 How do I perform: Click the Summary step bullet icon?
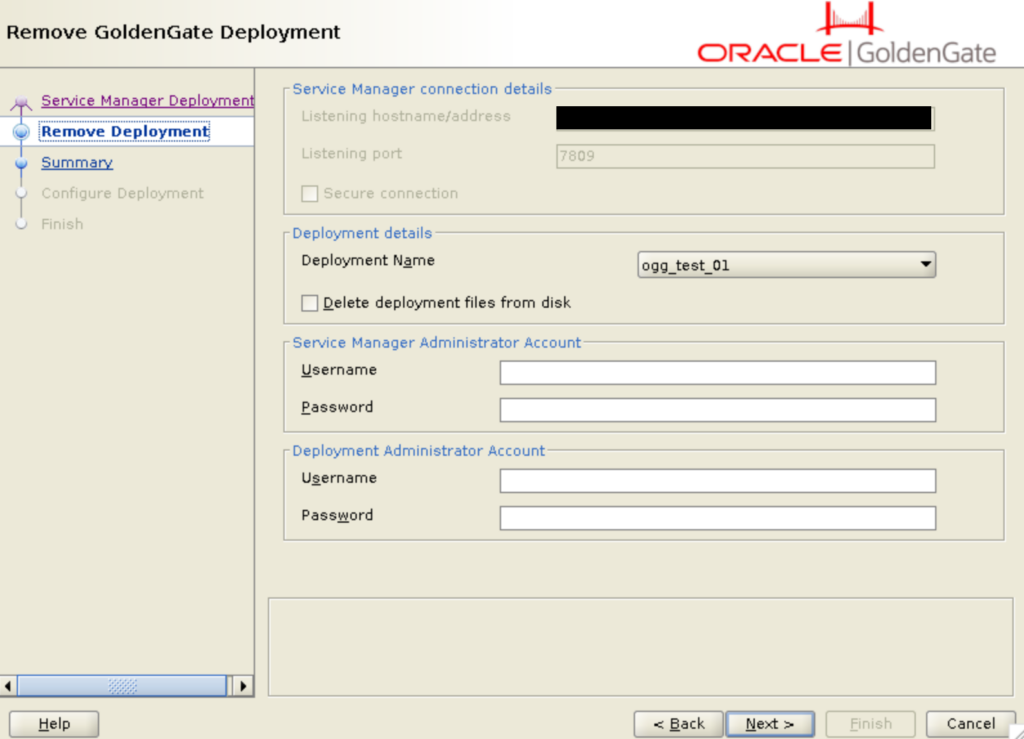click(21, 163)
